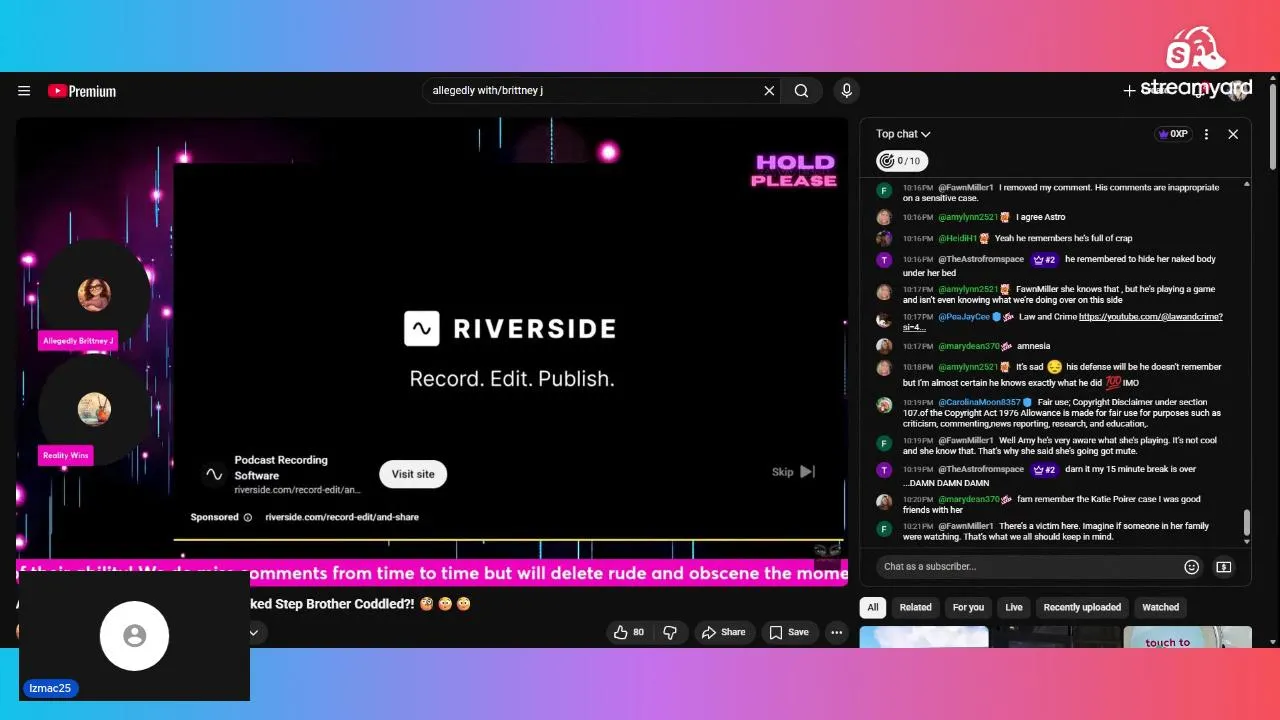Go to YouTube Premium home logo
1280x720 pixels.
[82, 91]
